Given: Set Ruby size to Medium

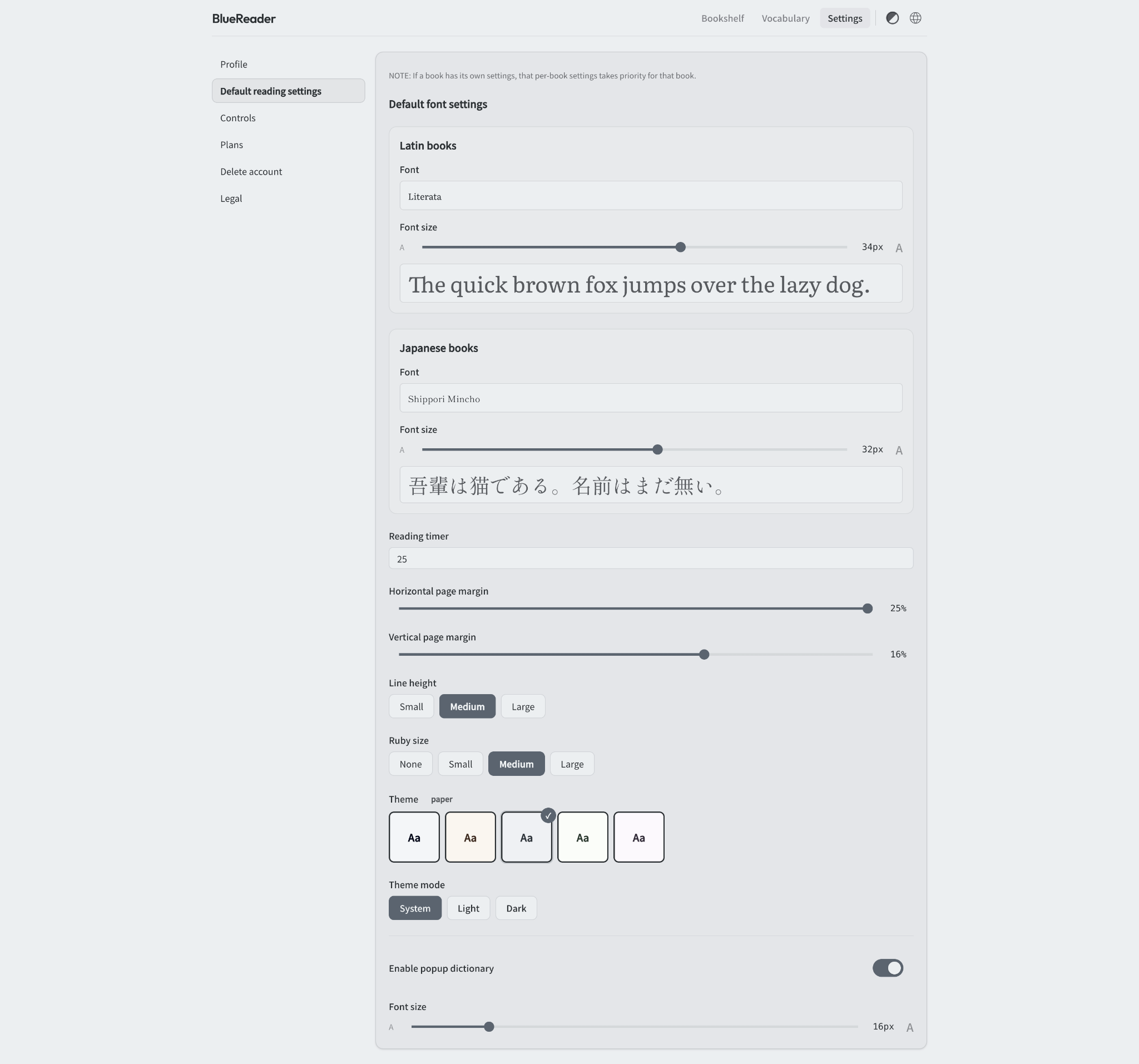Looking at the screenshot, I should [516, 764].
